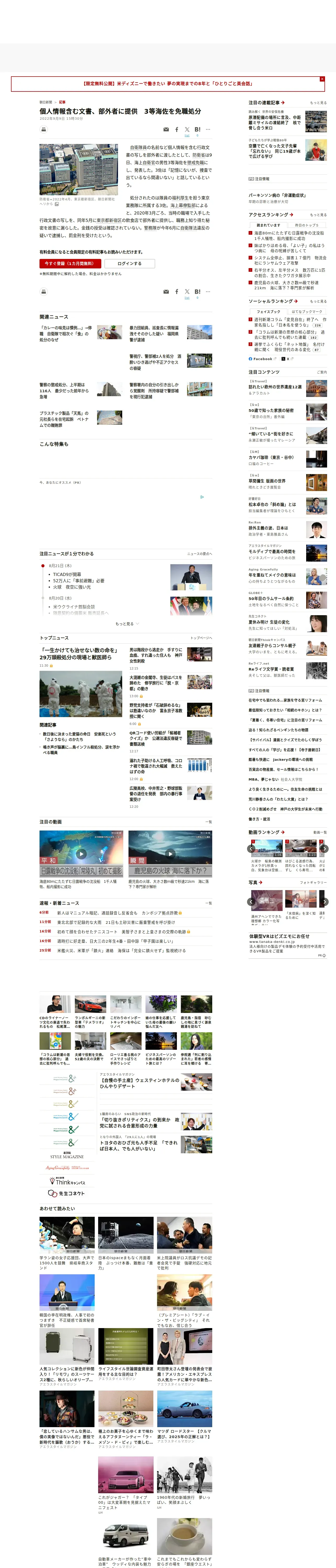Open 動画一覧 link beside 動画ランキング
Viewport: 336px width, 1568px height.
point(320,832)
